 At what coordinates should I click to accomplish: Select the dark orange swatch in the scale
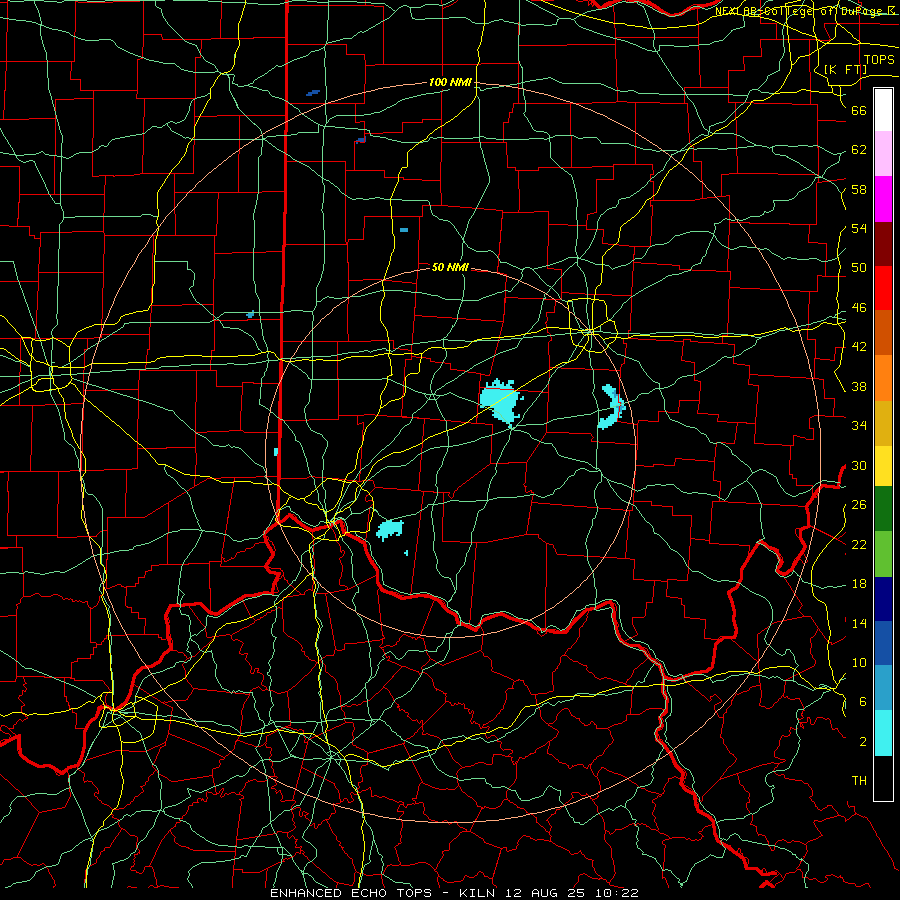click(883, 333)
